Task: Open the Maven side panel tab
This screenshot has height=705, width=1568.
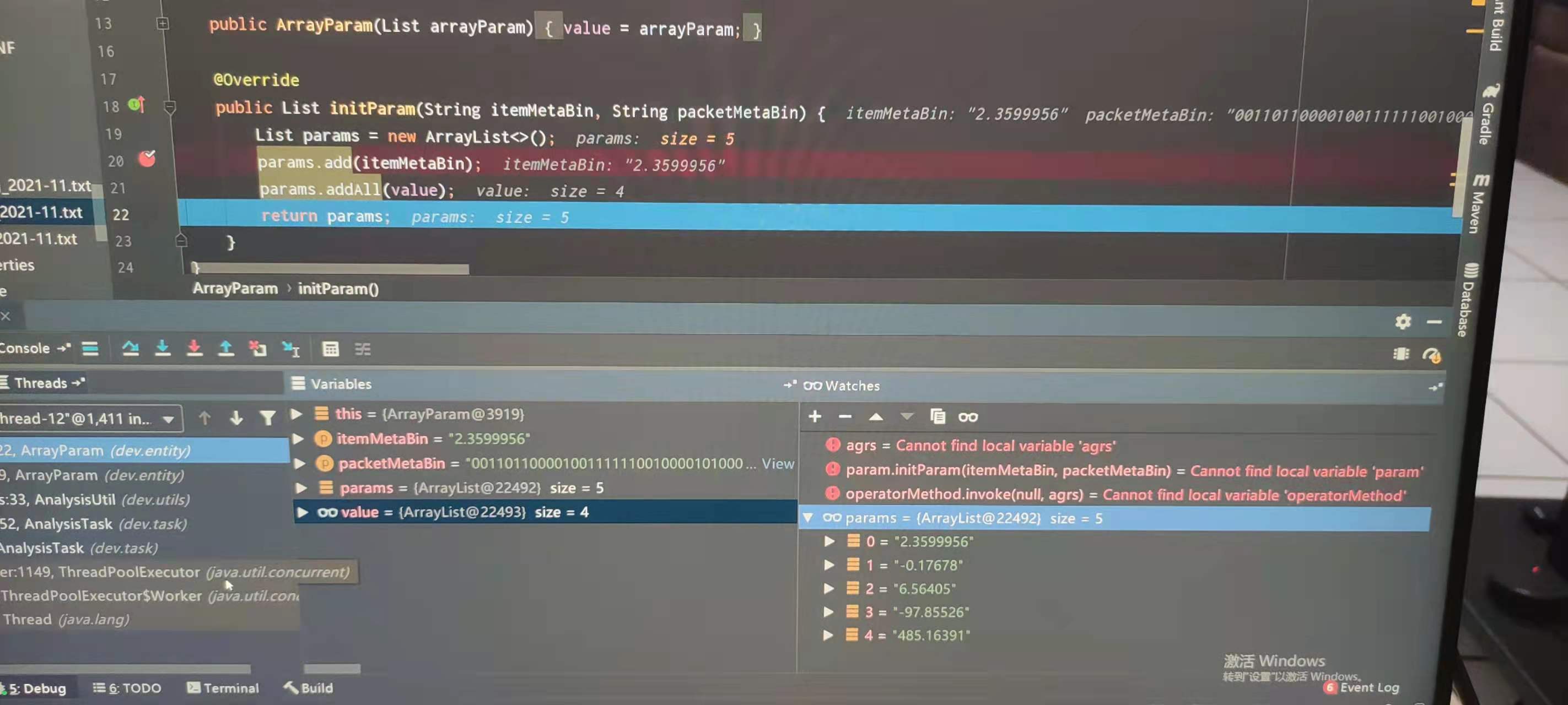Action: coord(1479,204)
